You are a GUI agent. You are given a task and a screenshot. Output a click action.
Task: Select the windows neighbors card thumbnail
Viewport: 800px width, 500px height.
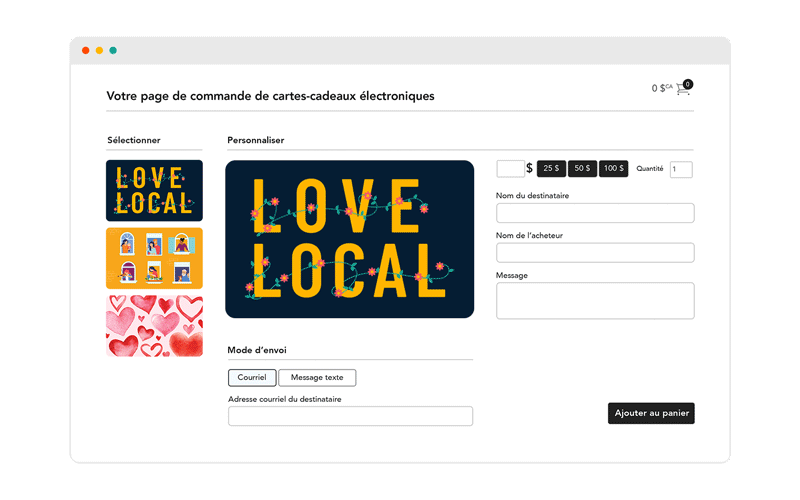(154, 258)
